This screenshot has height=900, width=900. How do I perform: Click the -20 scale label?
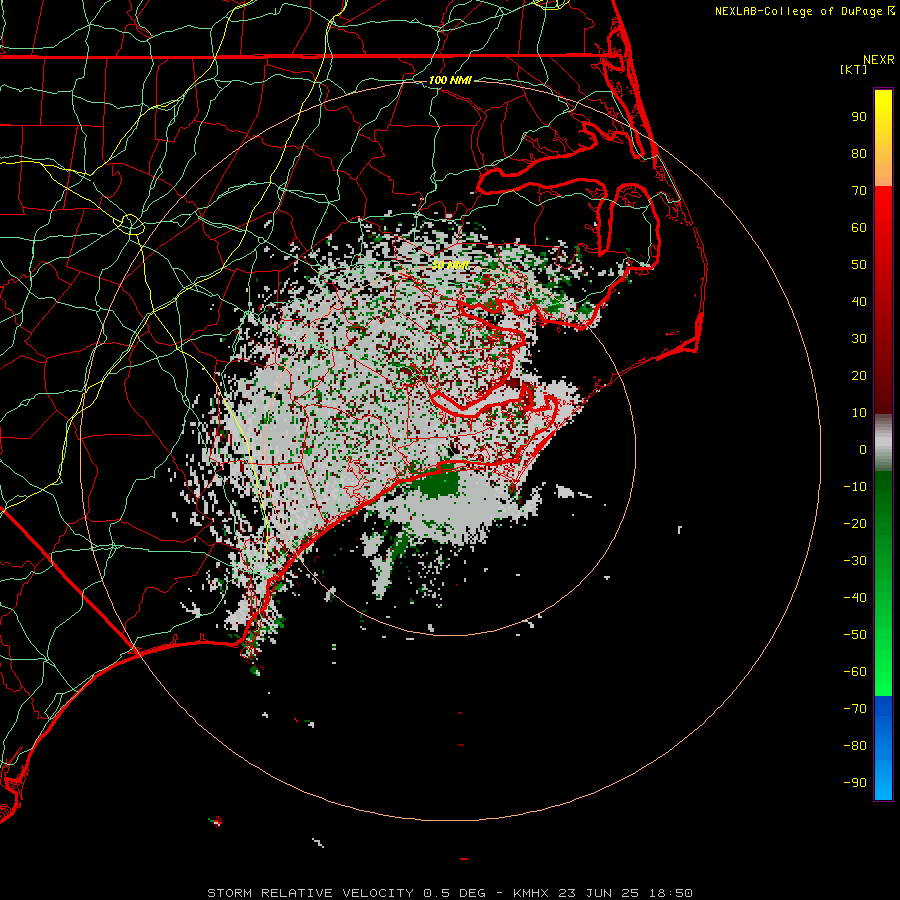[x=855, y=524]
